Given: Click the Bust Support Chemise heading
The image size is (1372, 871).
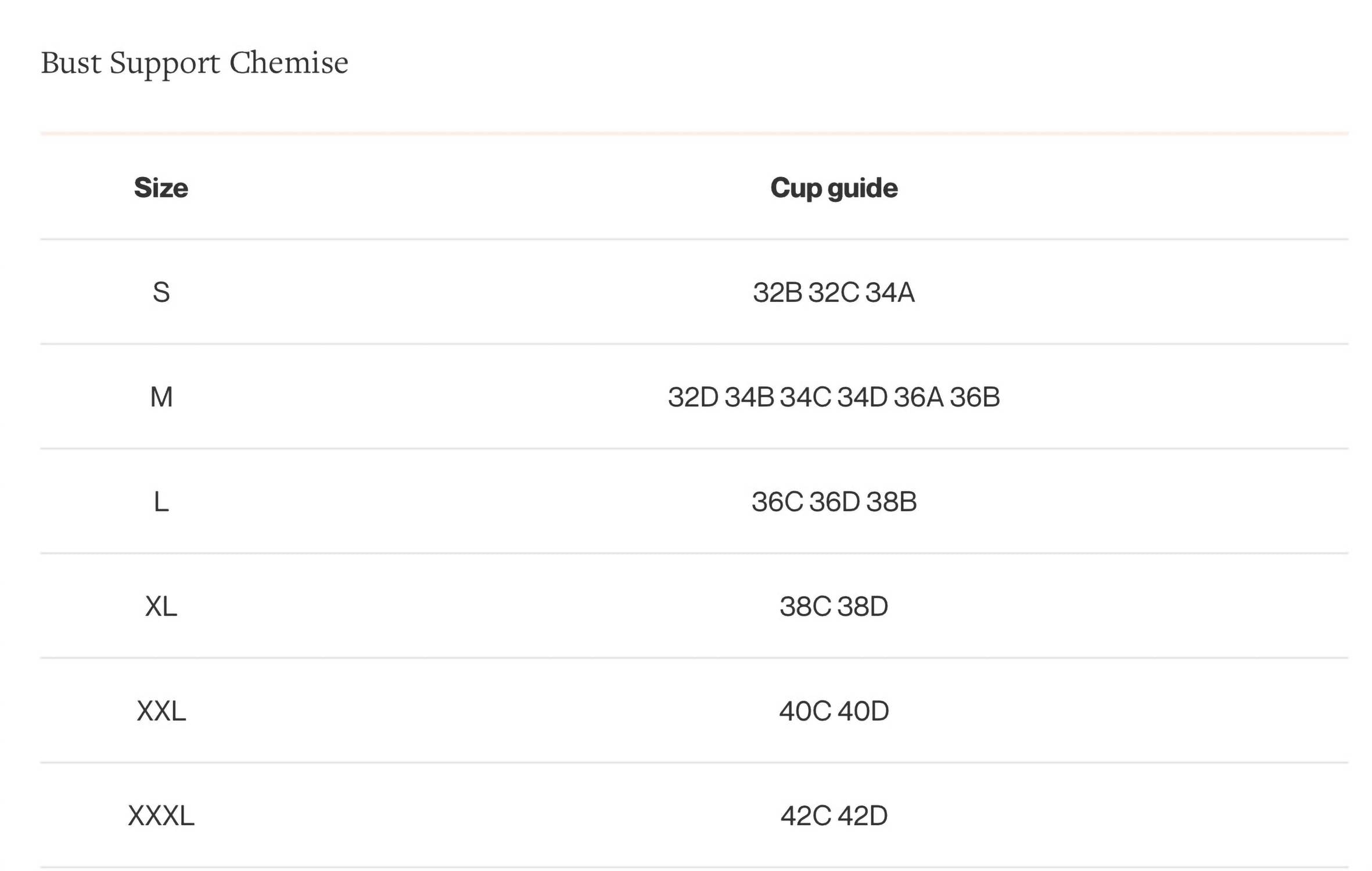Looking at the screenshot, I should [195, 63].
